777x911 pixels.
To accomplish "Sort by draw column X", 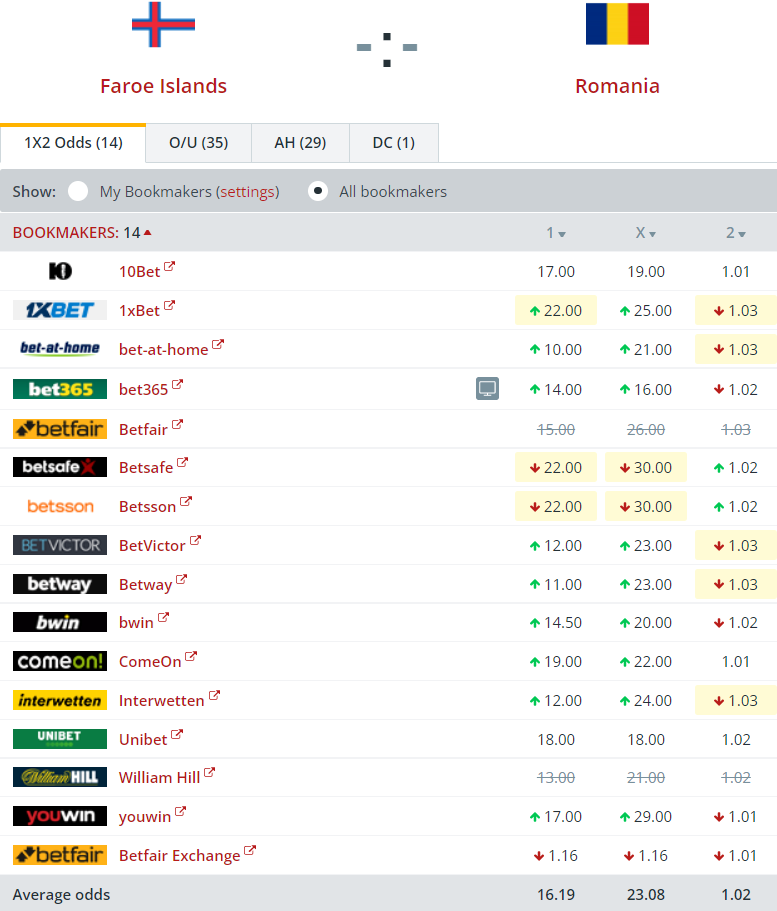I will pyautogui.click(x=646, y=233).
